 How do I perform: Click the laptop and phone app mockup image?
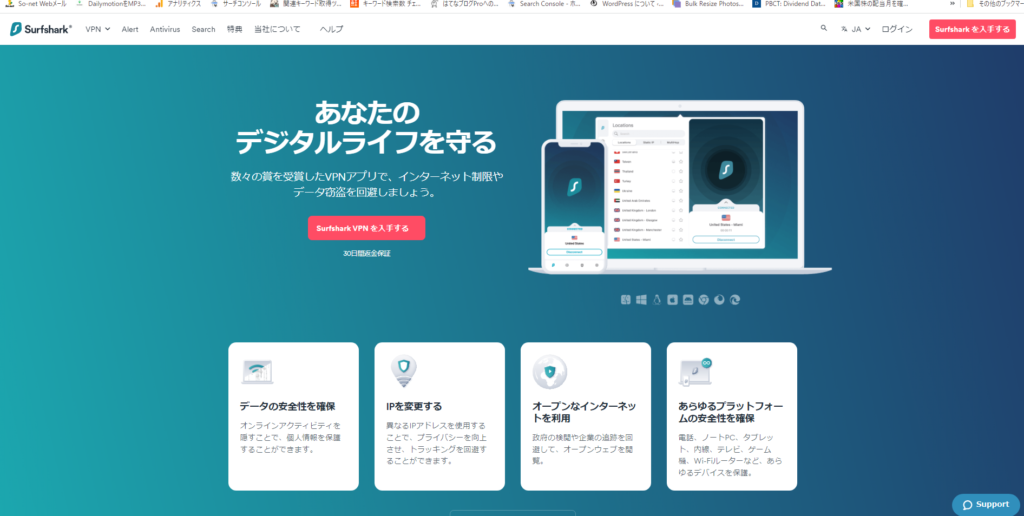click(680, 187)
